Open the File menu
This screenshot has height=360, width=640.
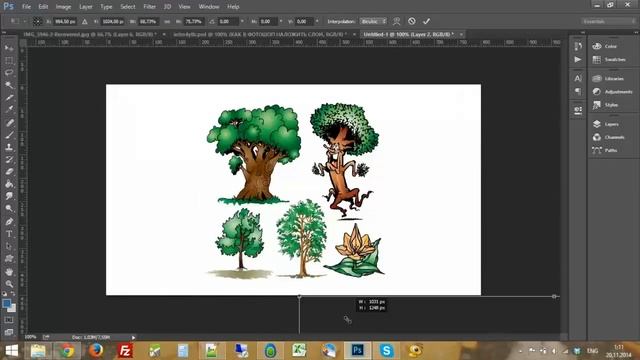pos(27,7)
